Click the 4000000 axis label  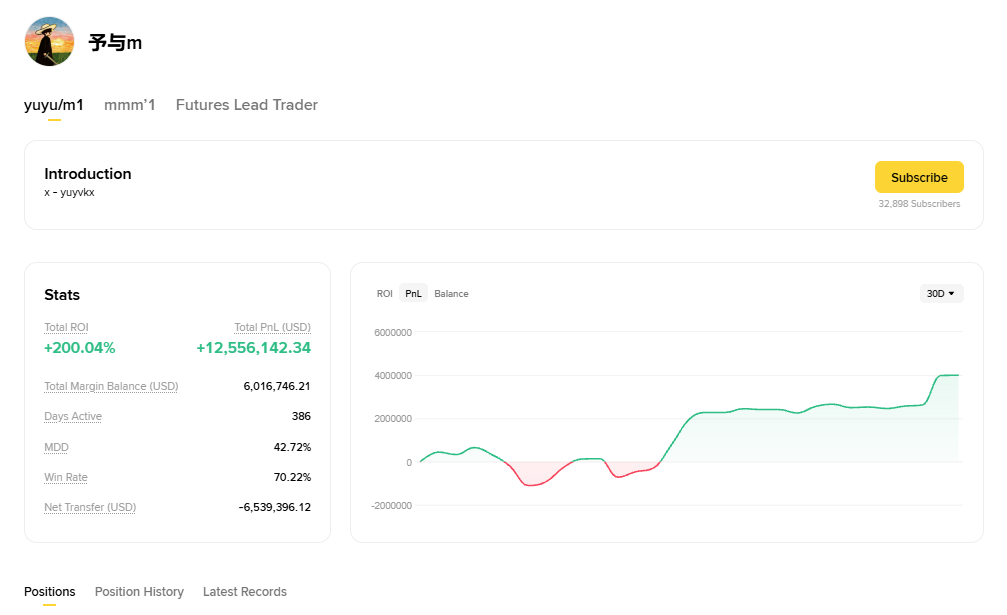click(392, 376)
